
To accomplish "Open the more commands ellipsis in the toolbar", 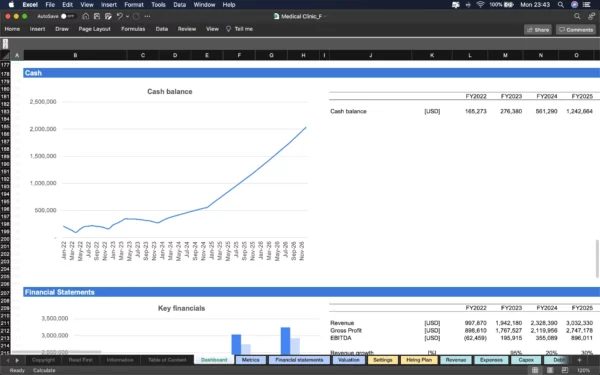I will (147, 16).
